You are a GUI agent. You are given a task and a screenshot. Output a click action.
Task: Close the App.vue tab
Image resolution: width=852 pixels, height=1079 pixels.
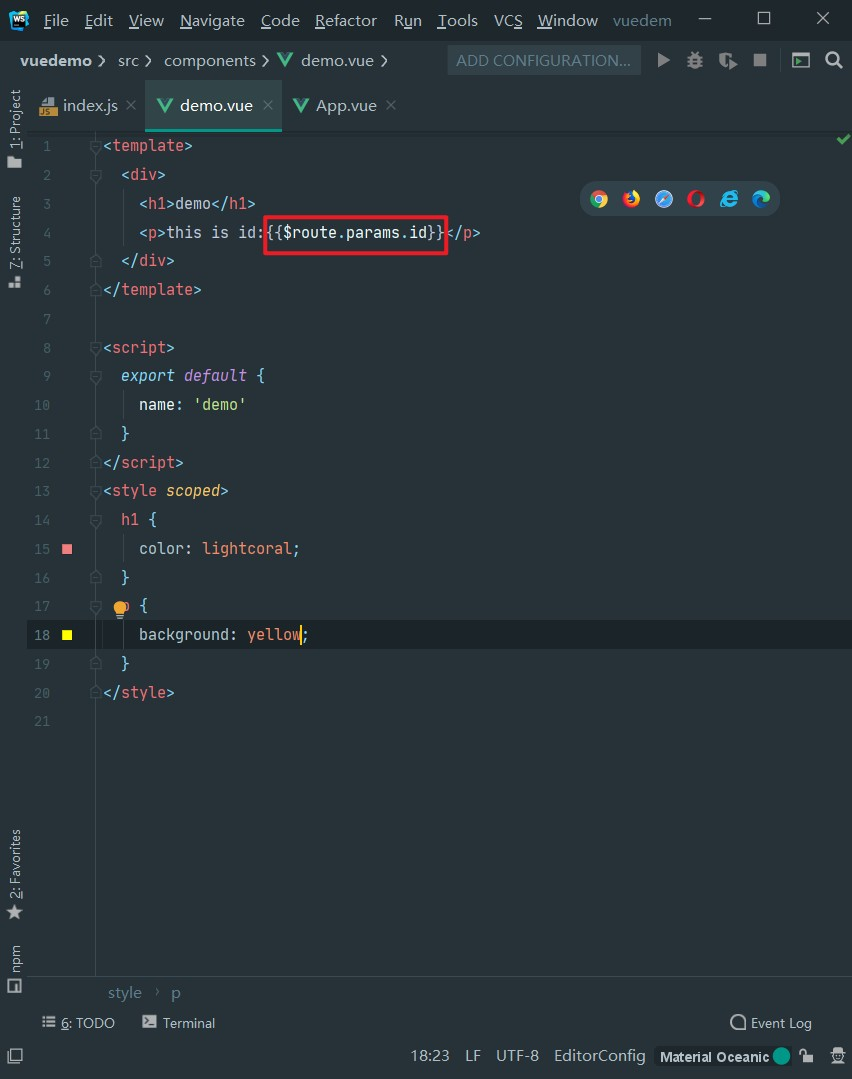click(x=391, y=105)
